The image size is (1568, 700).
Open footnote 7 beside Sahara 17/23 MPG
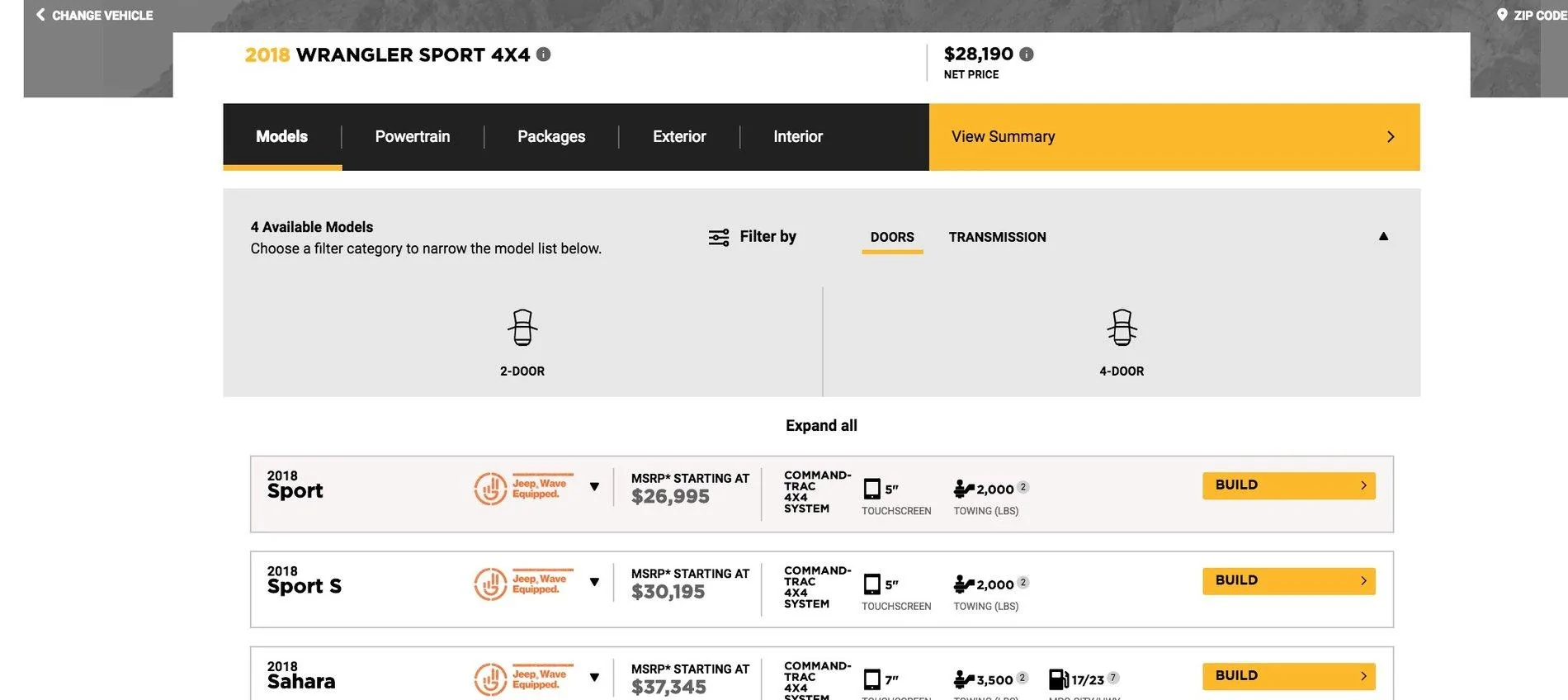pyautogui.click(x=1113, y=678)
